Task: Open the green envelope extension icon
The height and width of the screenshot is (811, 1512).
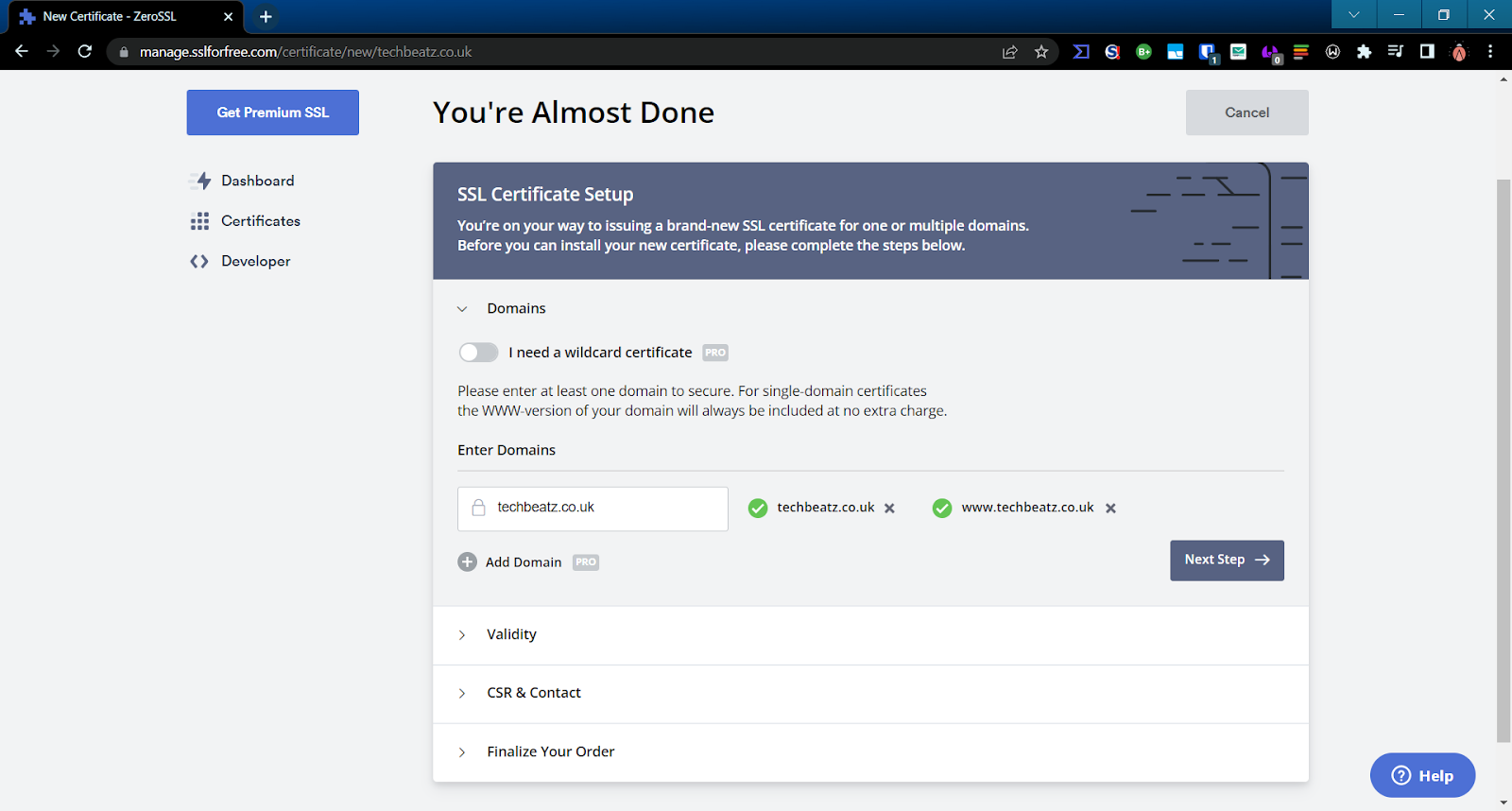Action: (x=1238, y=52)
